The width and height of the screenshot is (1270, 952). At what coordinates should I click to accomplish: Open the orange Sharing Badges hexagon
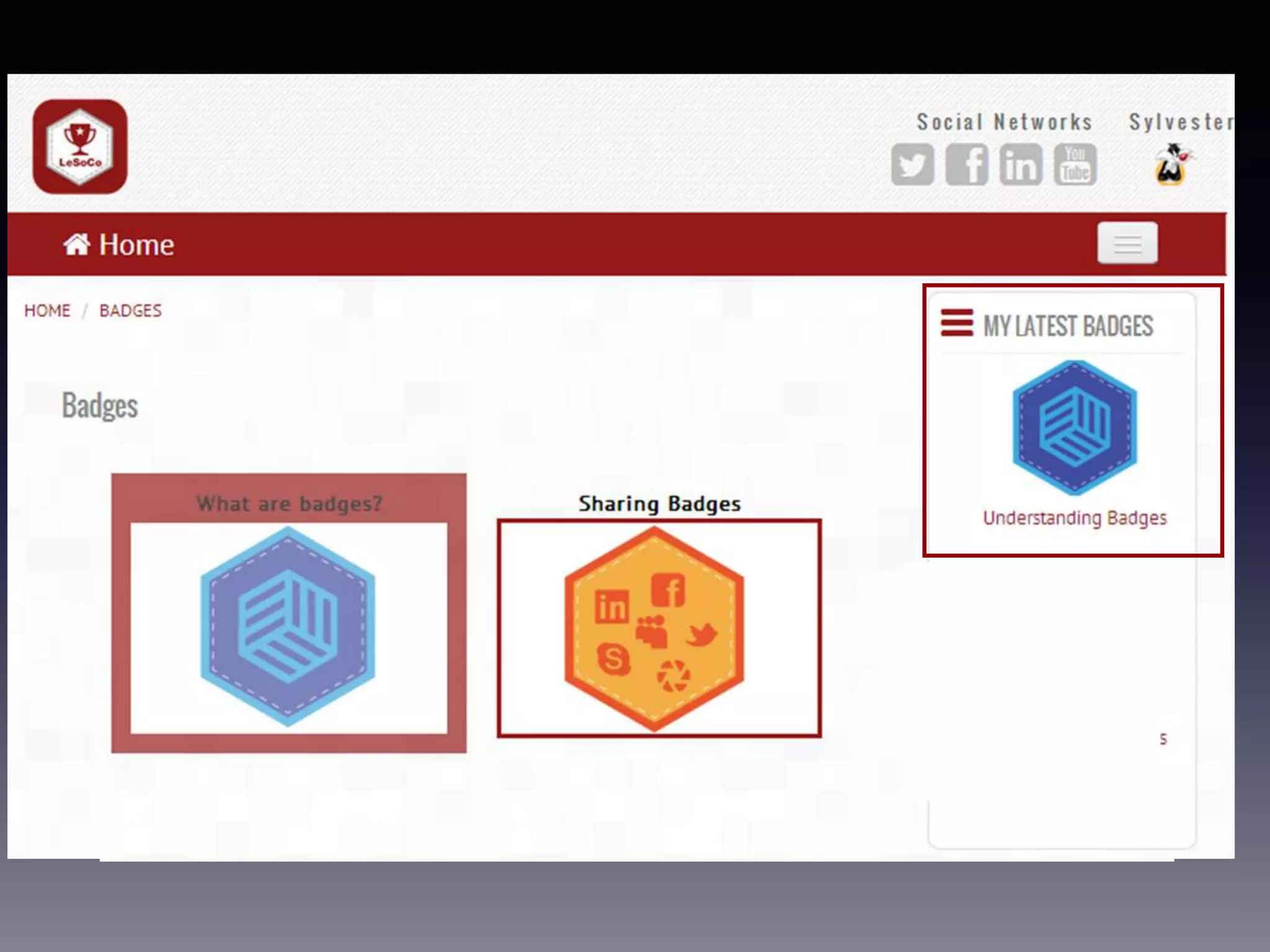654,628
